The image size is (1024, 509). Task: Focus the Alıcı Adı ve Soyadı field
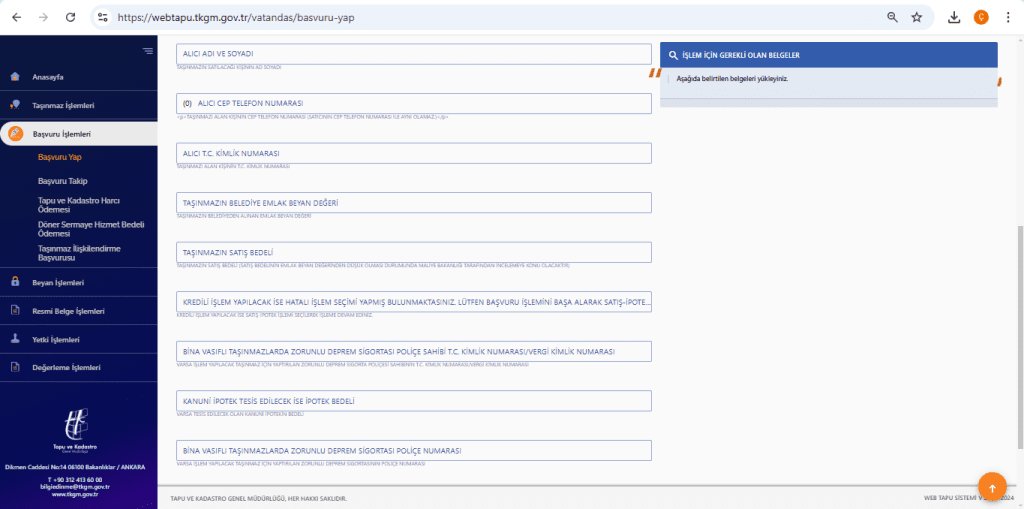414,54
